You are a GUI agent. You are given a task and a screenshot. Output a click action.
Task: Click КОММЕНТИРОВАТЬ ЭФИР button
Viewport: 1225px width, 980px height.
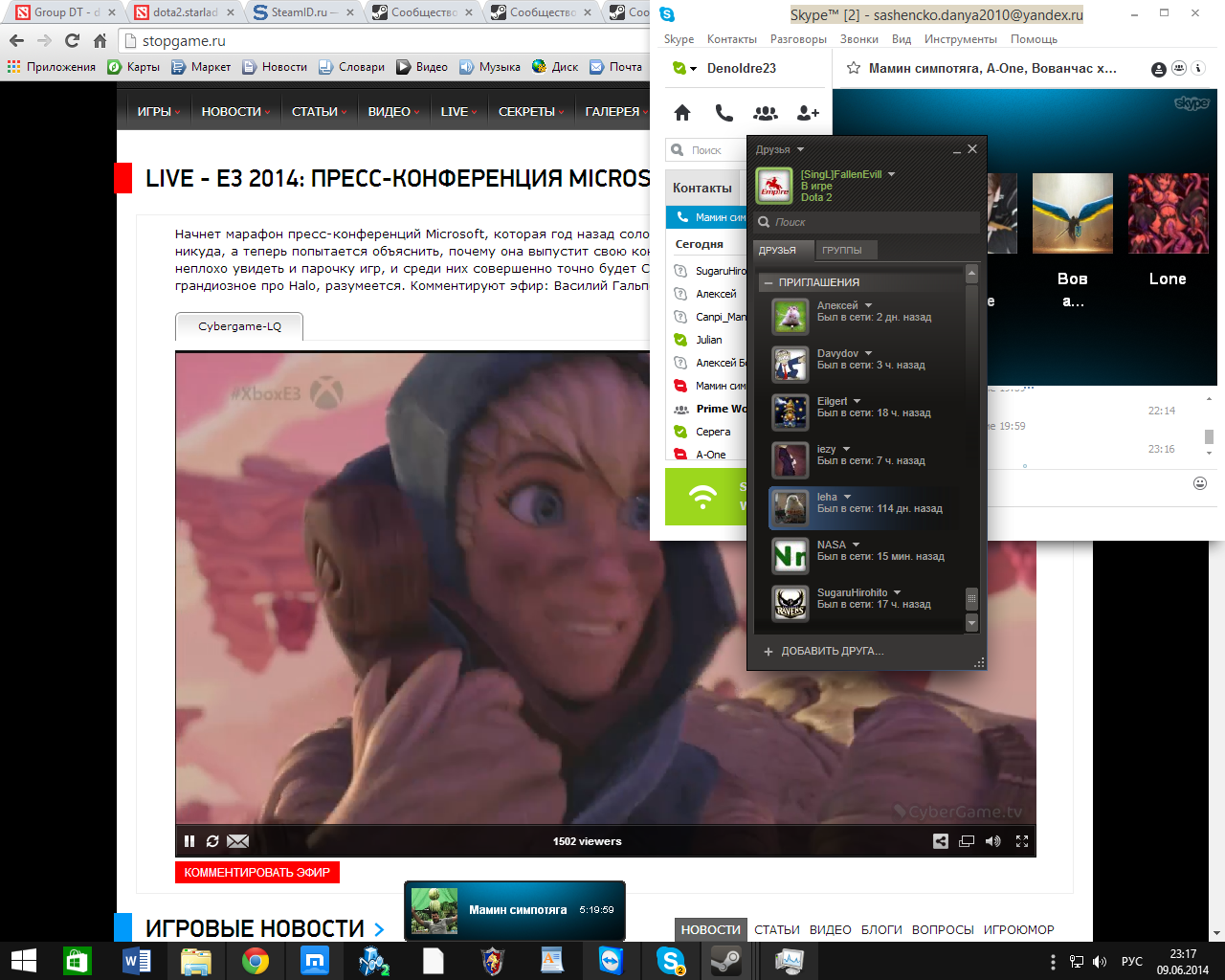tap(257, 872)
